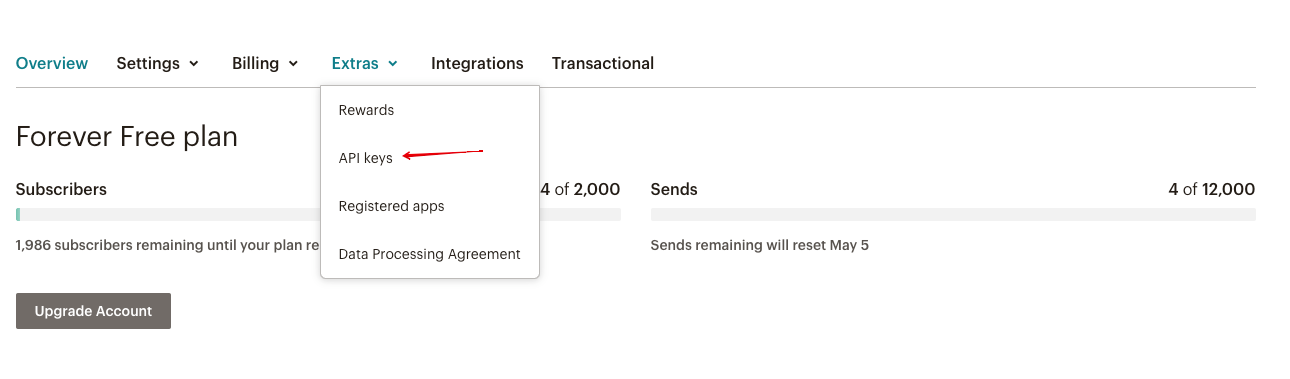Open the Overview tab

[x=52, y=63]
